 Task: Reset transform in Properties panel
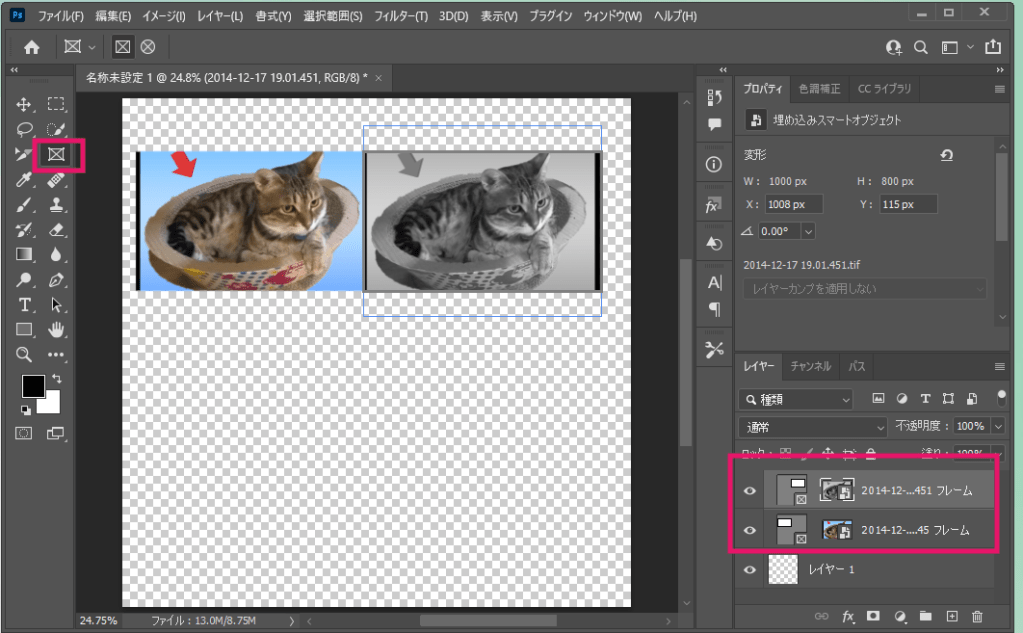(x=946, y=155)
